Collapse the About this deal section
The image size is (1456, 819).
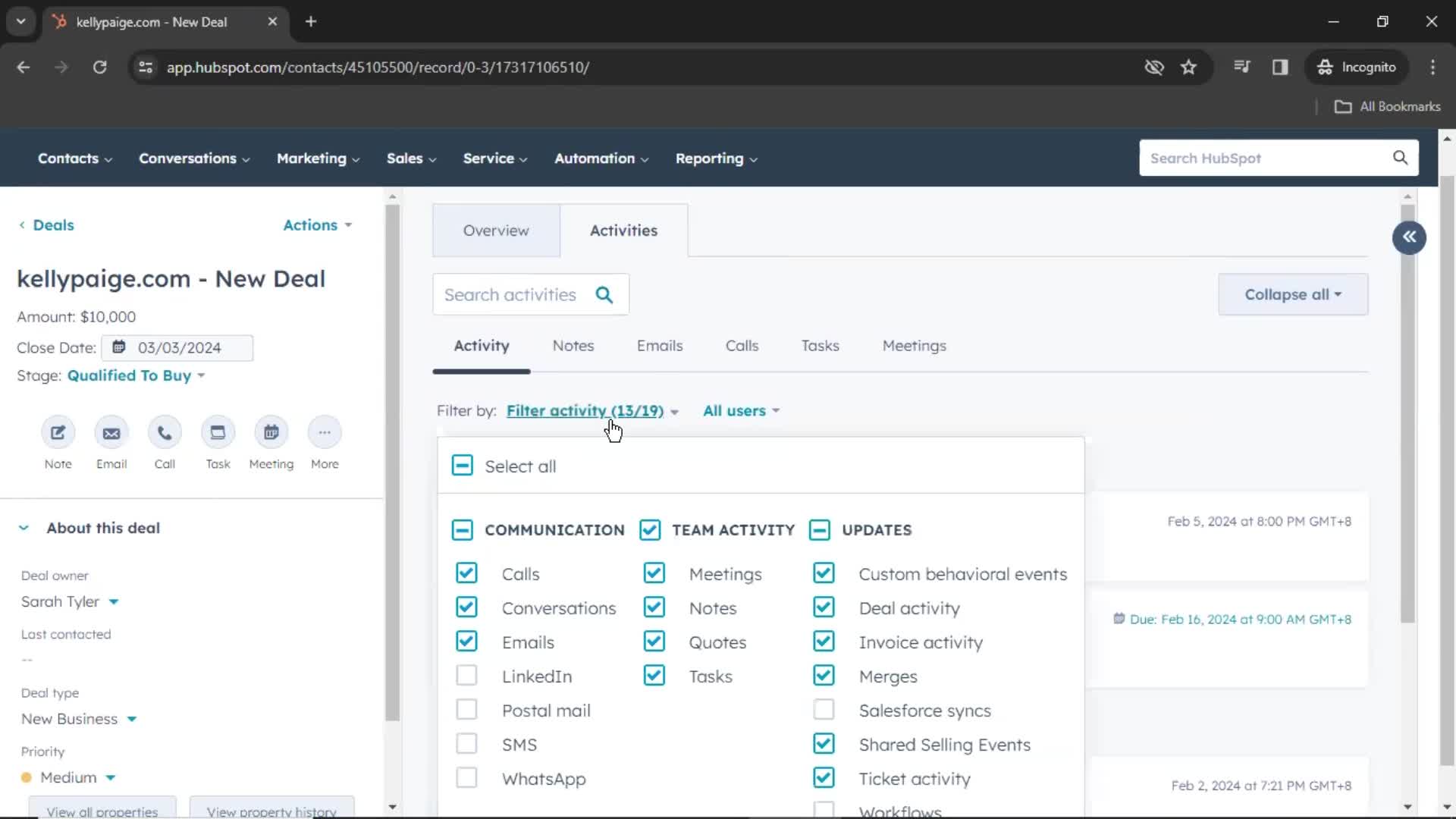tap(24, 528)
